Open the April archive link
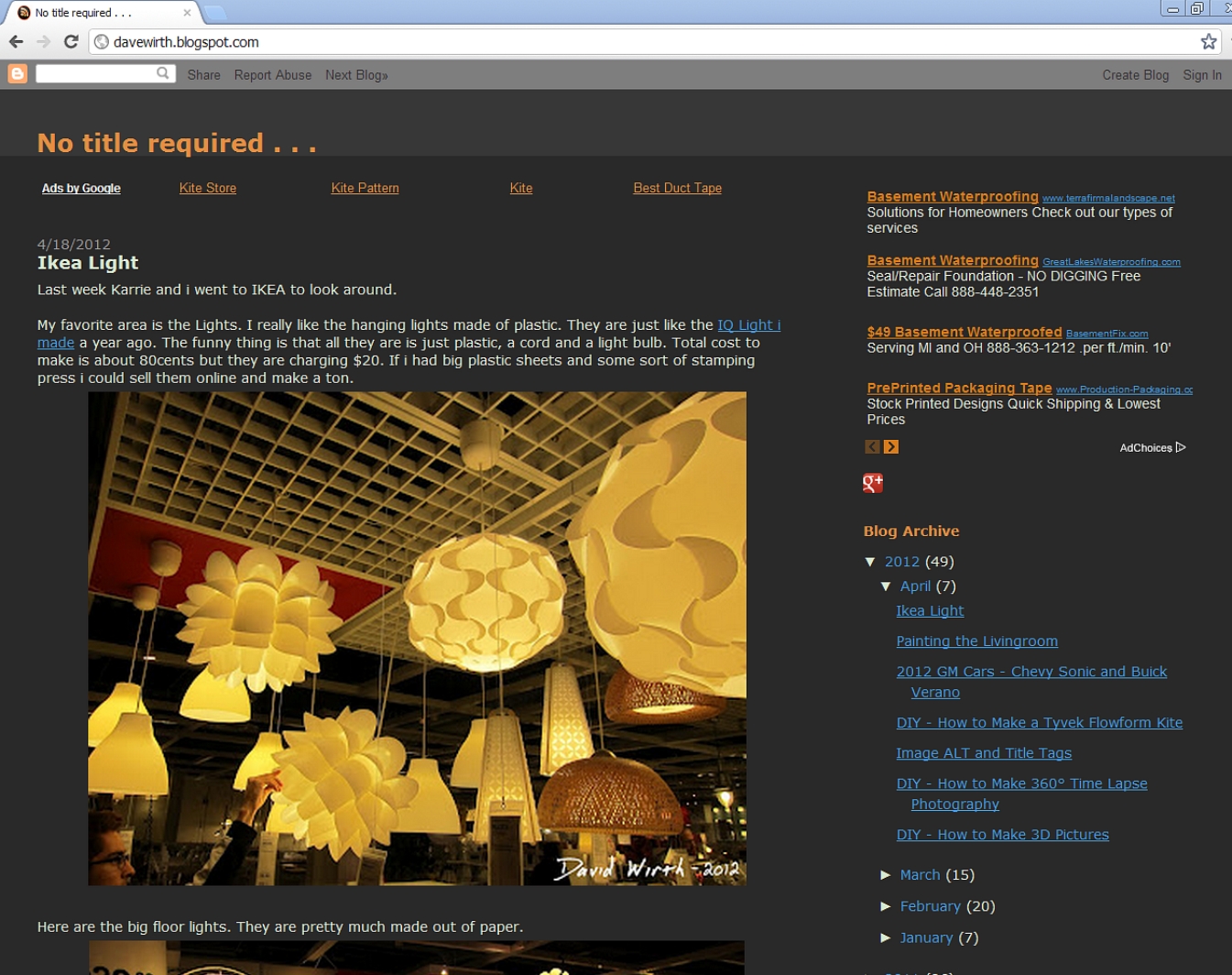 pos(915,586)
